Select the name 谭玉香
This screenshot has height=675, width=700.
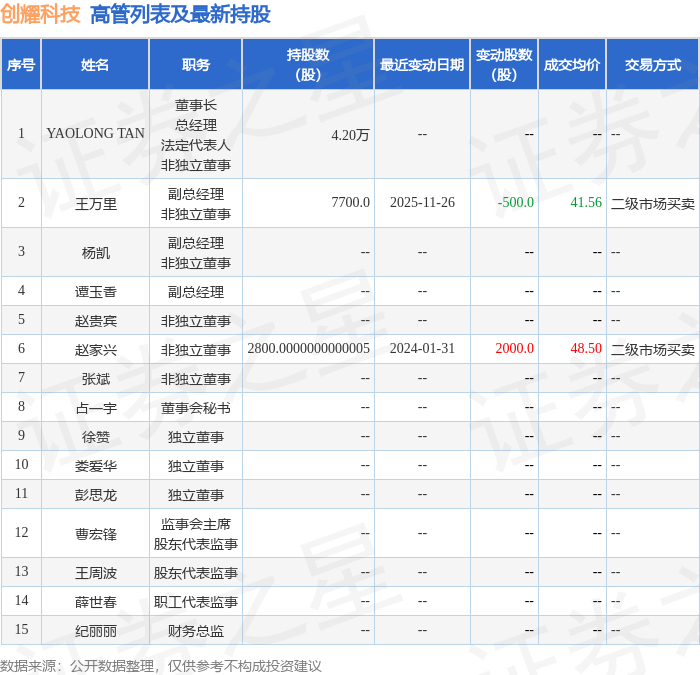click(x=96, y=292)
